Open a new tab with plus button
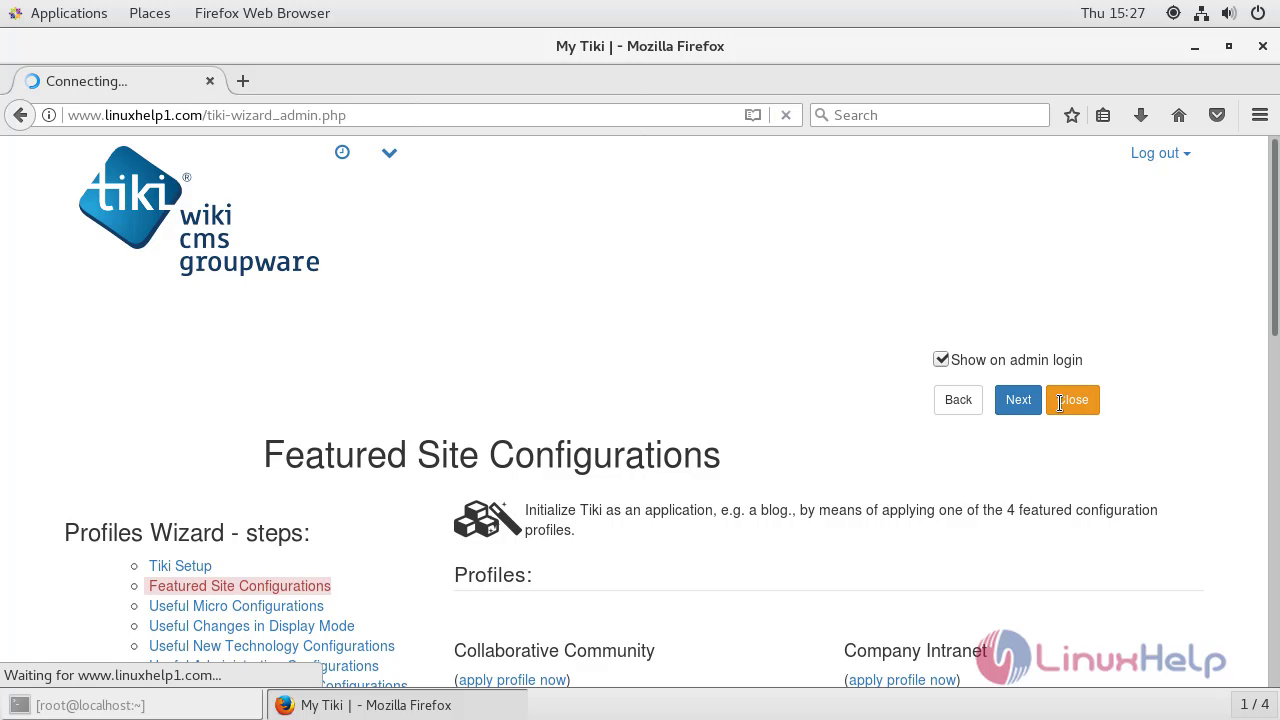Image resolution: width=1280 pixels, height=720 pixels. [x=243, y=81]
